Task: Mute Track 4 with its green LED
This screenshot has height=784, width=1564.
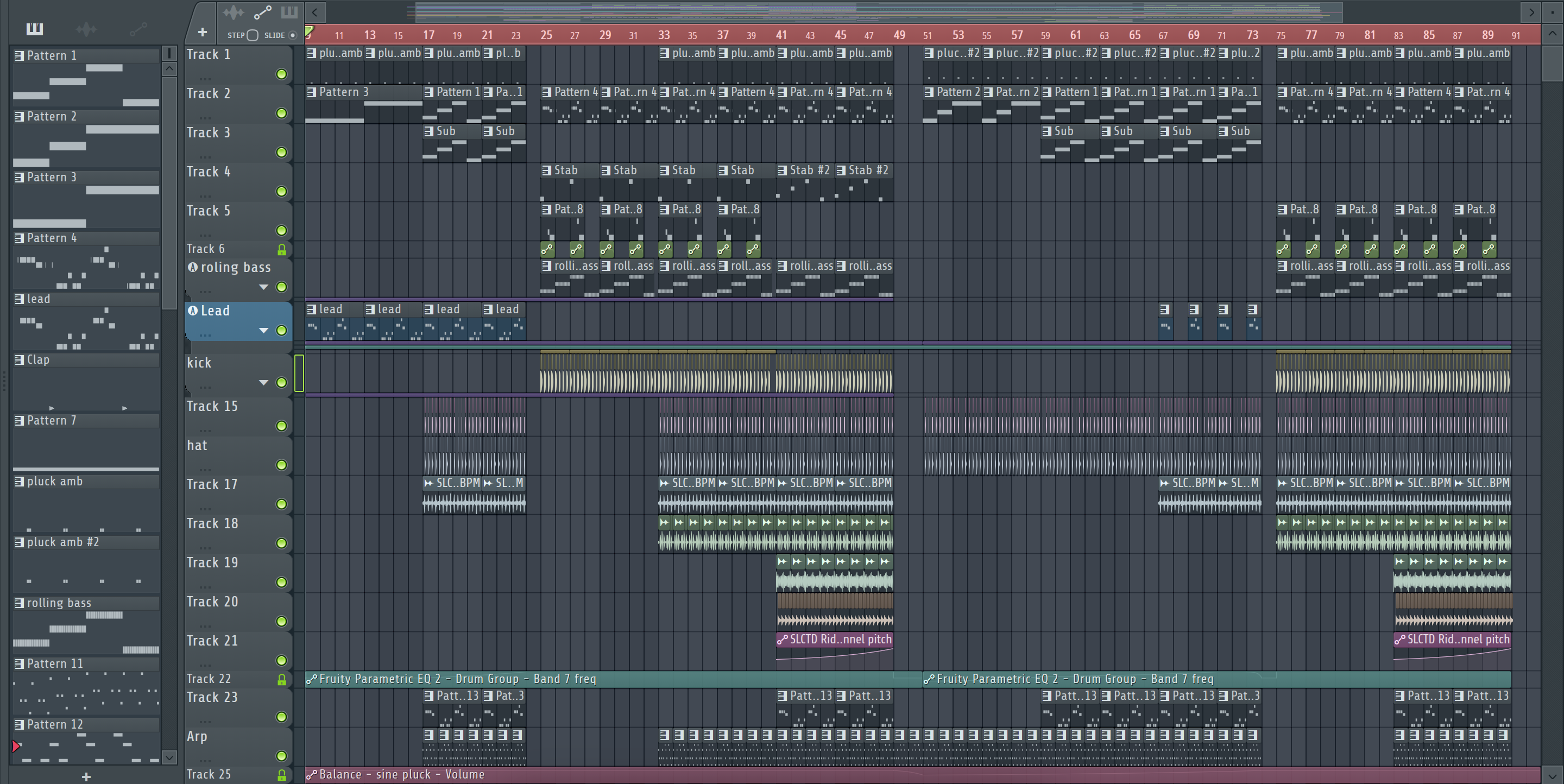Action: click(x=281, y=191)
